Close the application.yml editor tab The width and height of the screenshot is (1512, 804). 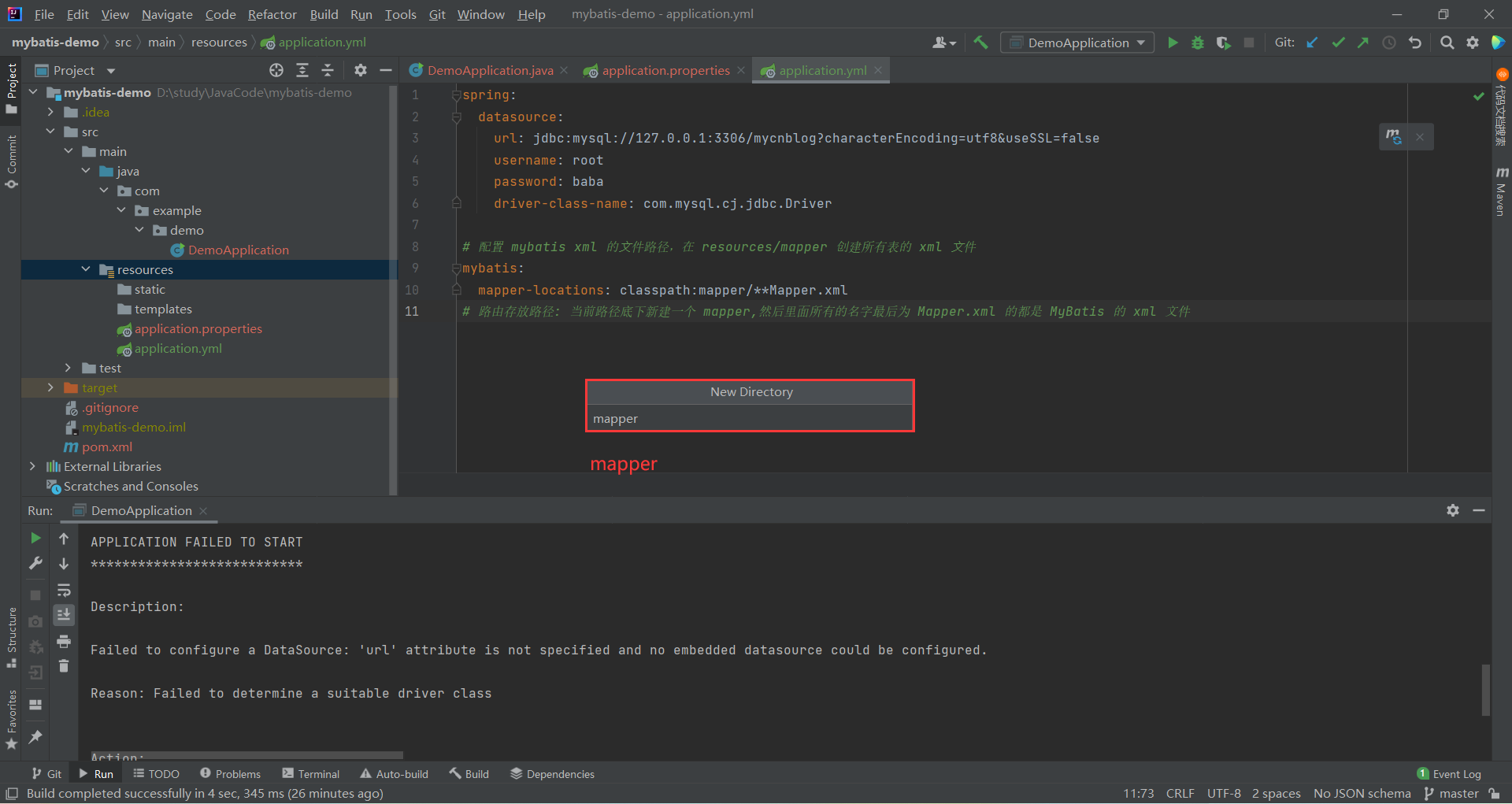point(878,70)
